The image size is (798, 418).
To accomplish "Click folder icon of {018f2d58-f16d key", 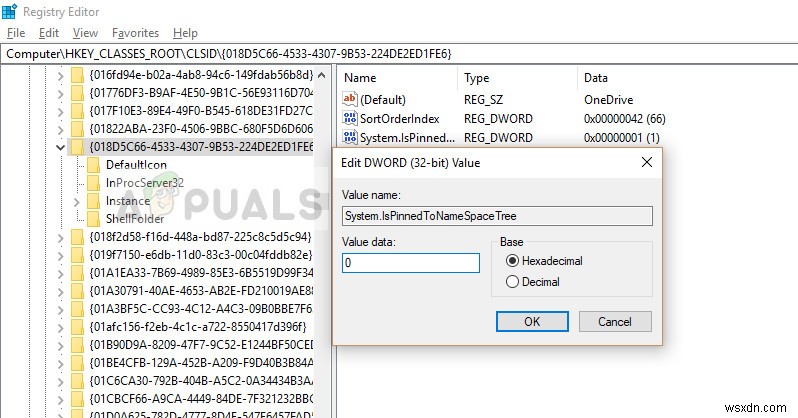I will coord(77,237).
